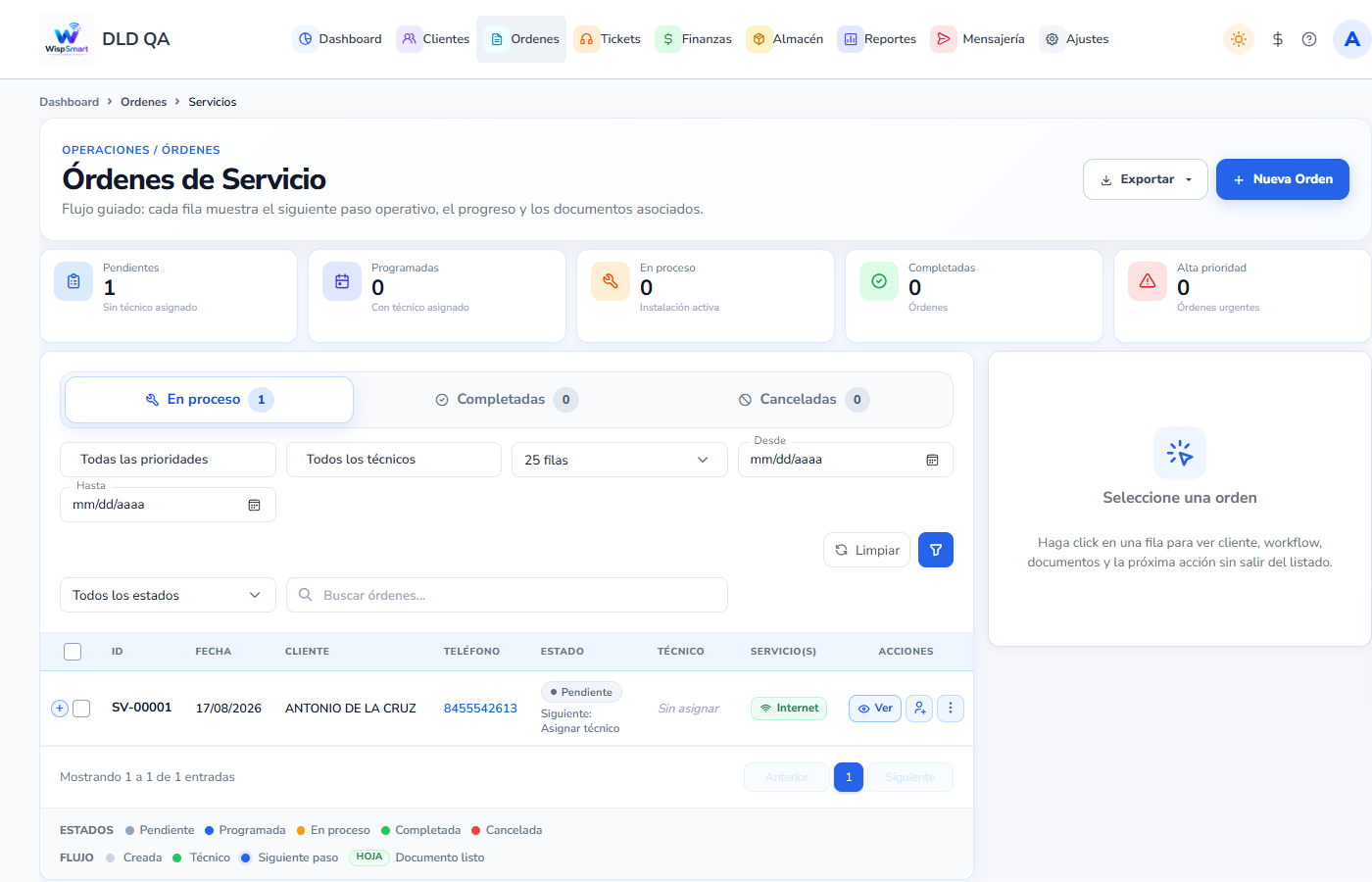The image size is (1372, 882).
Task: Open the Todos los estados dropdown
Action: [x=168, y=595]
